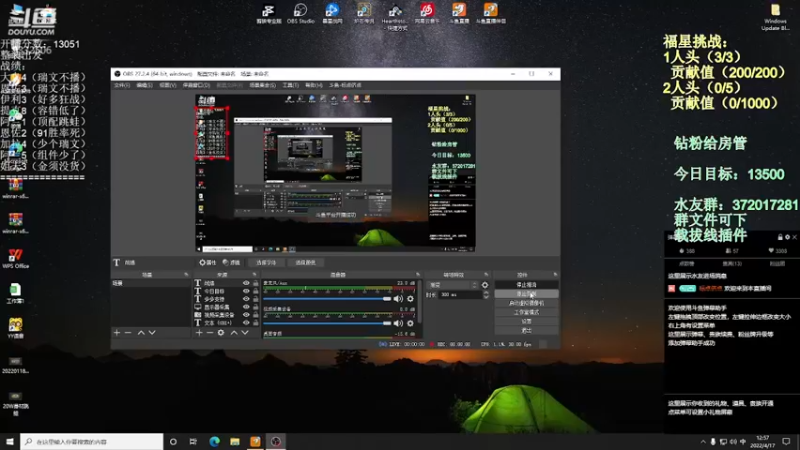This screenshot has height=450, width=800.
Task: Pop out the scenes dock panel
Action: tap(186, 274)
